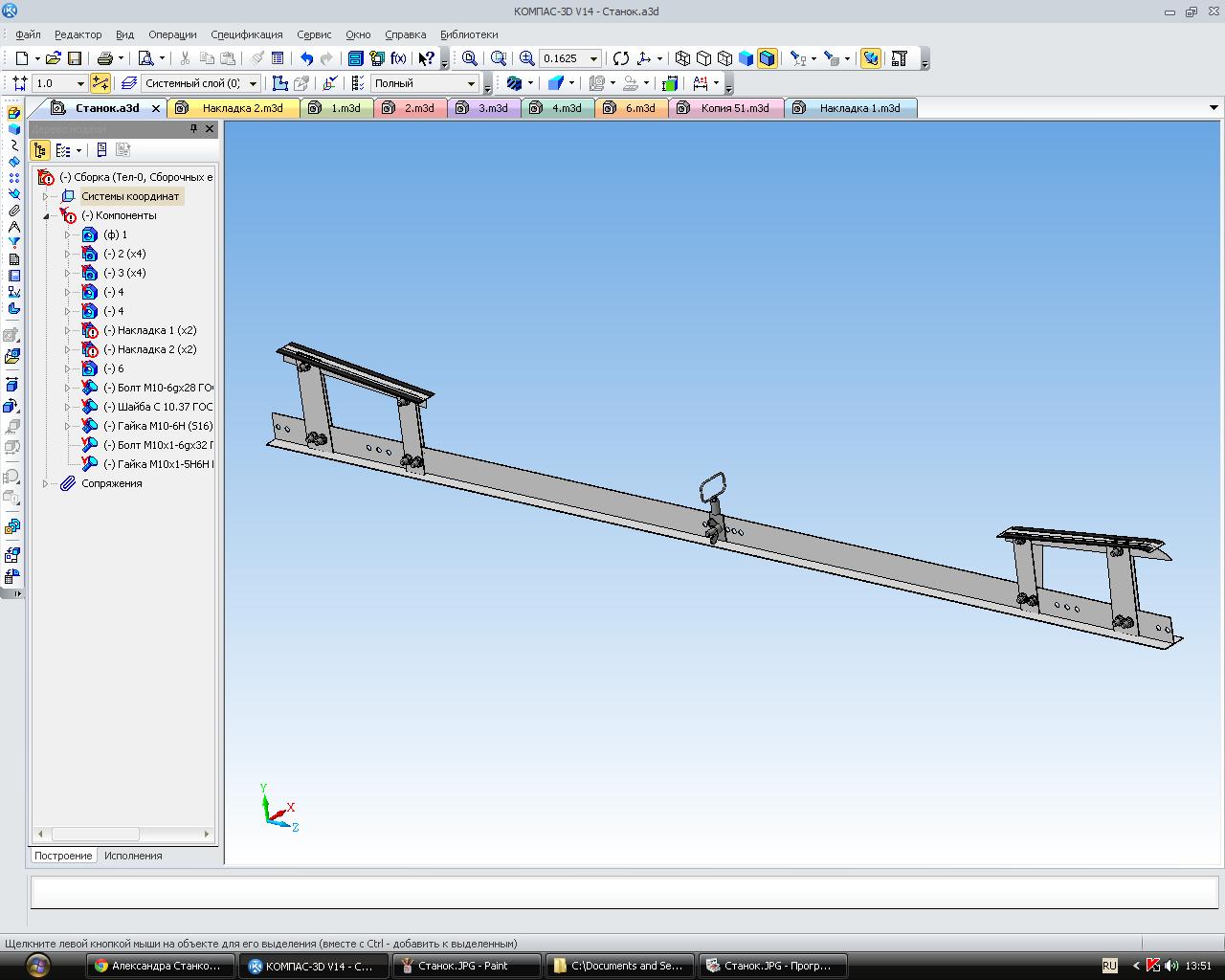
Task: Toggle hidden-lines-removed display cube
Action: (704, 58)
